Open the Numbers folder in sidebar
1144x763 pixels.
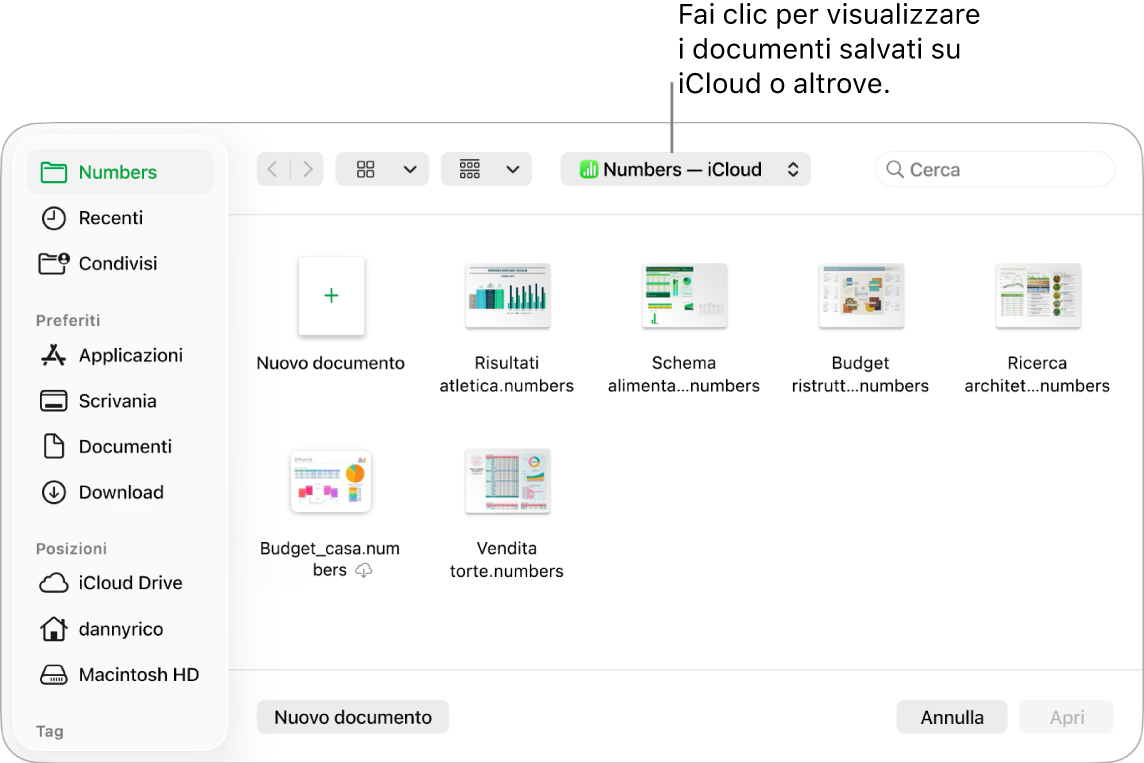(x=120, y=172)
